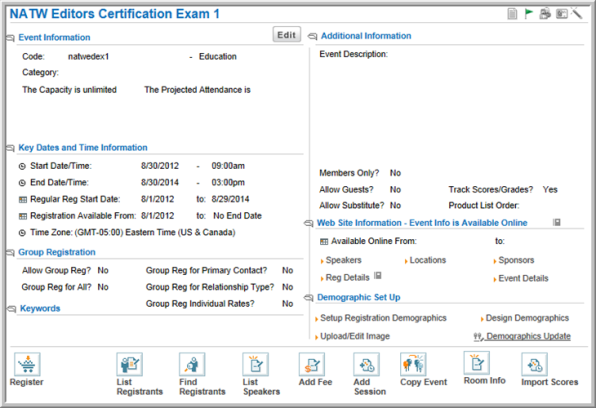This screenshot has height=408, width=596.
Task: Click the event title NATW Editors Certification Exam 1
Action: pyautogui.click(x=115, y=14)
